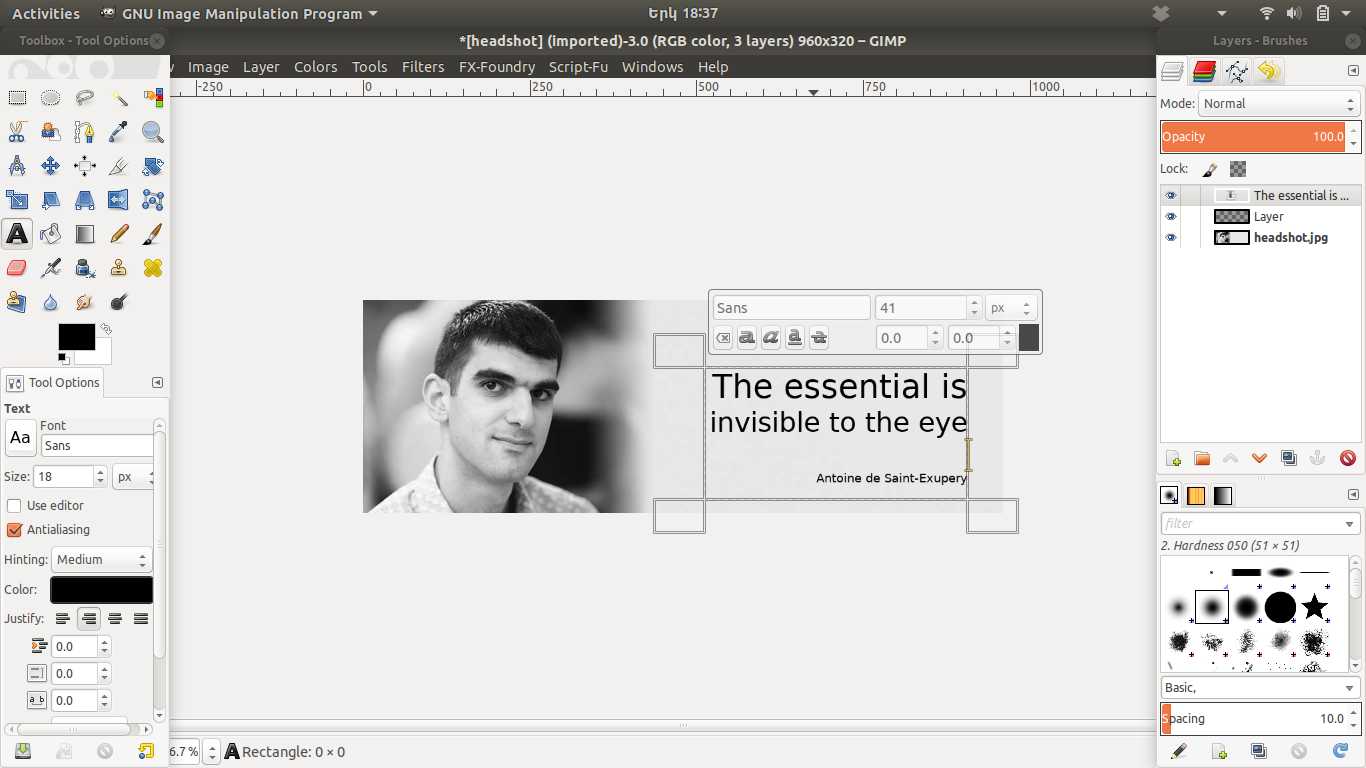Select the Ink tool
This screenshot has width=1366, height=768.
[85, 268]
